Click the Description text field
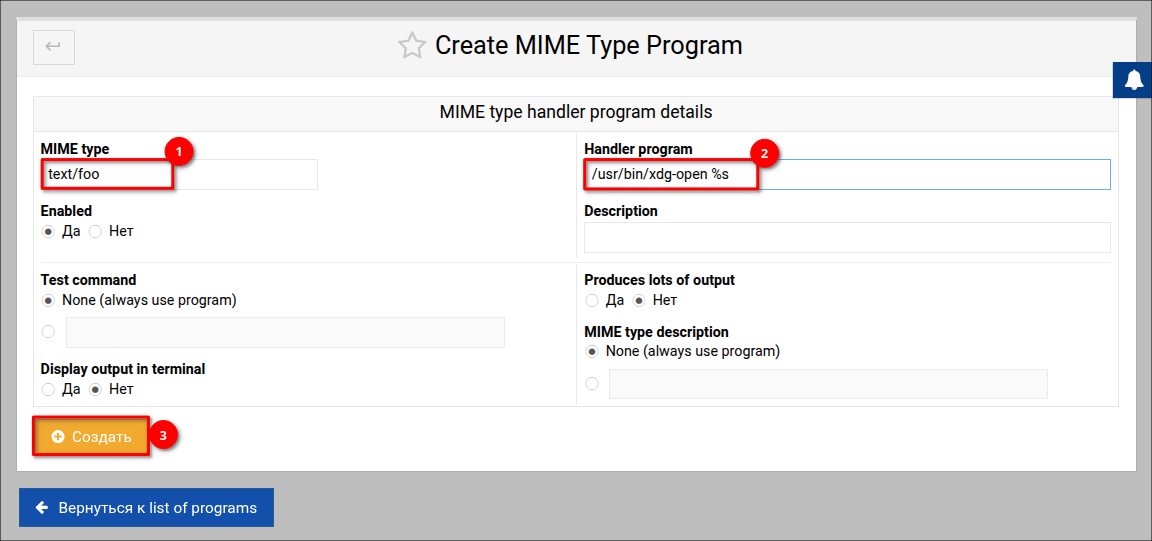Viewport: 1152px width, 541px height. 846,237
